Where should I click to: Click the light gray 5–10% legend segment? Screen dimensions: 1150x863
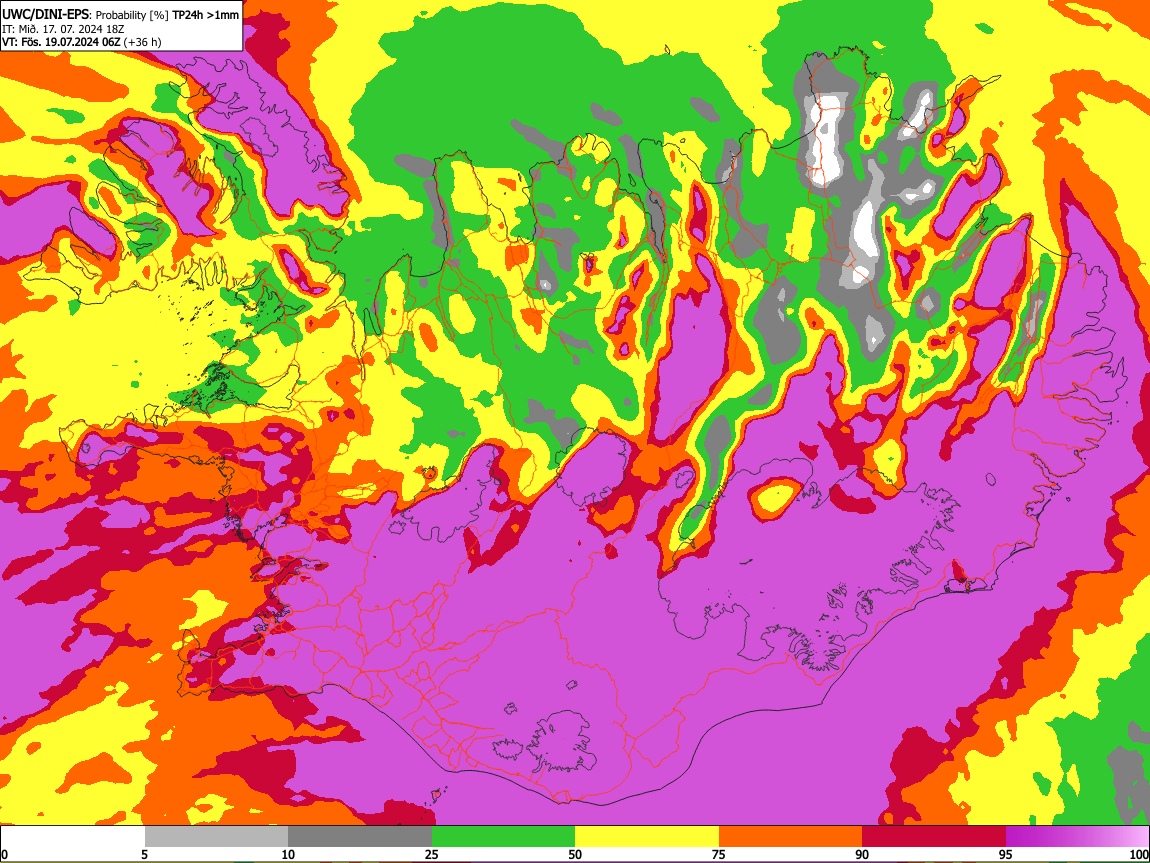[216, 837]
